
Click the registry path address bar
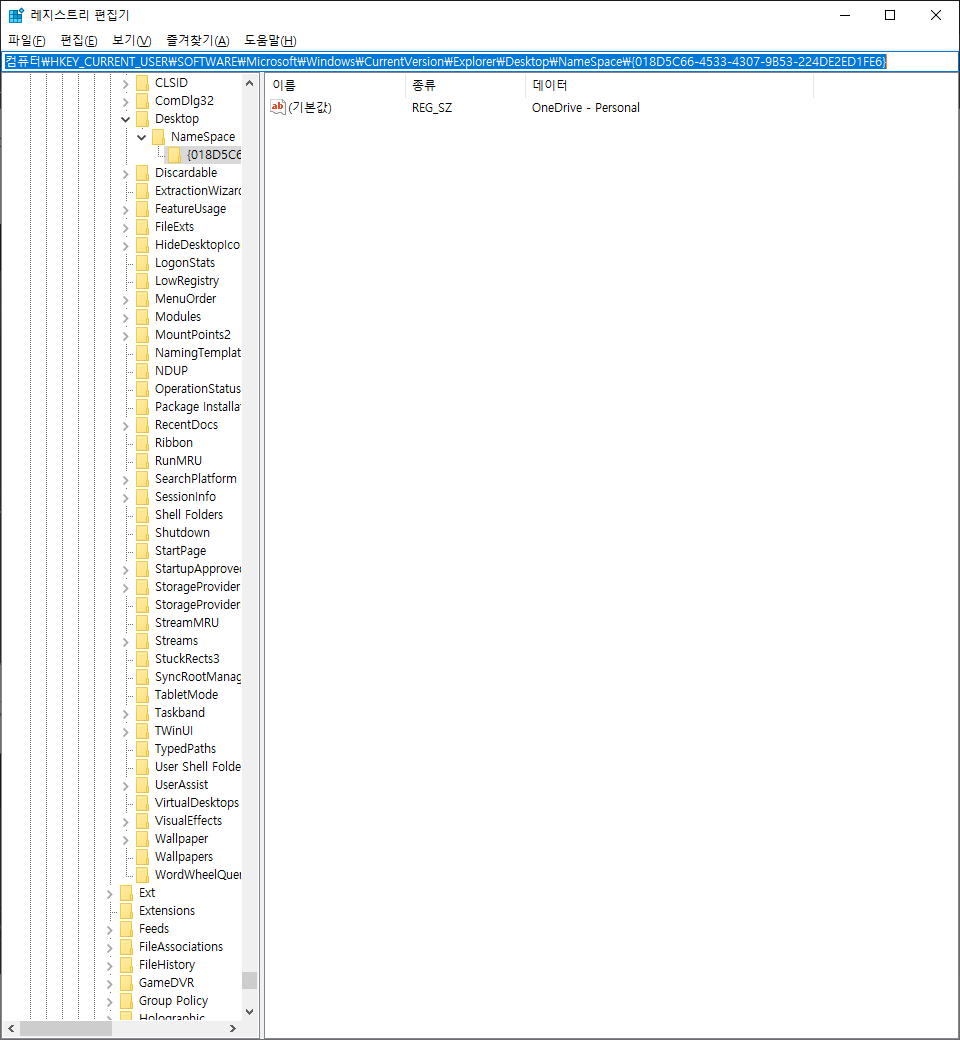click(480, 62)
